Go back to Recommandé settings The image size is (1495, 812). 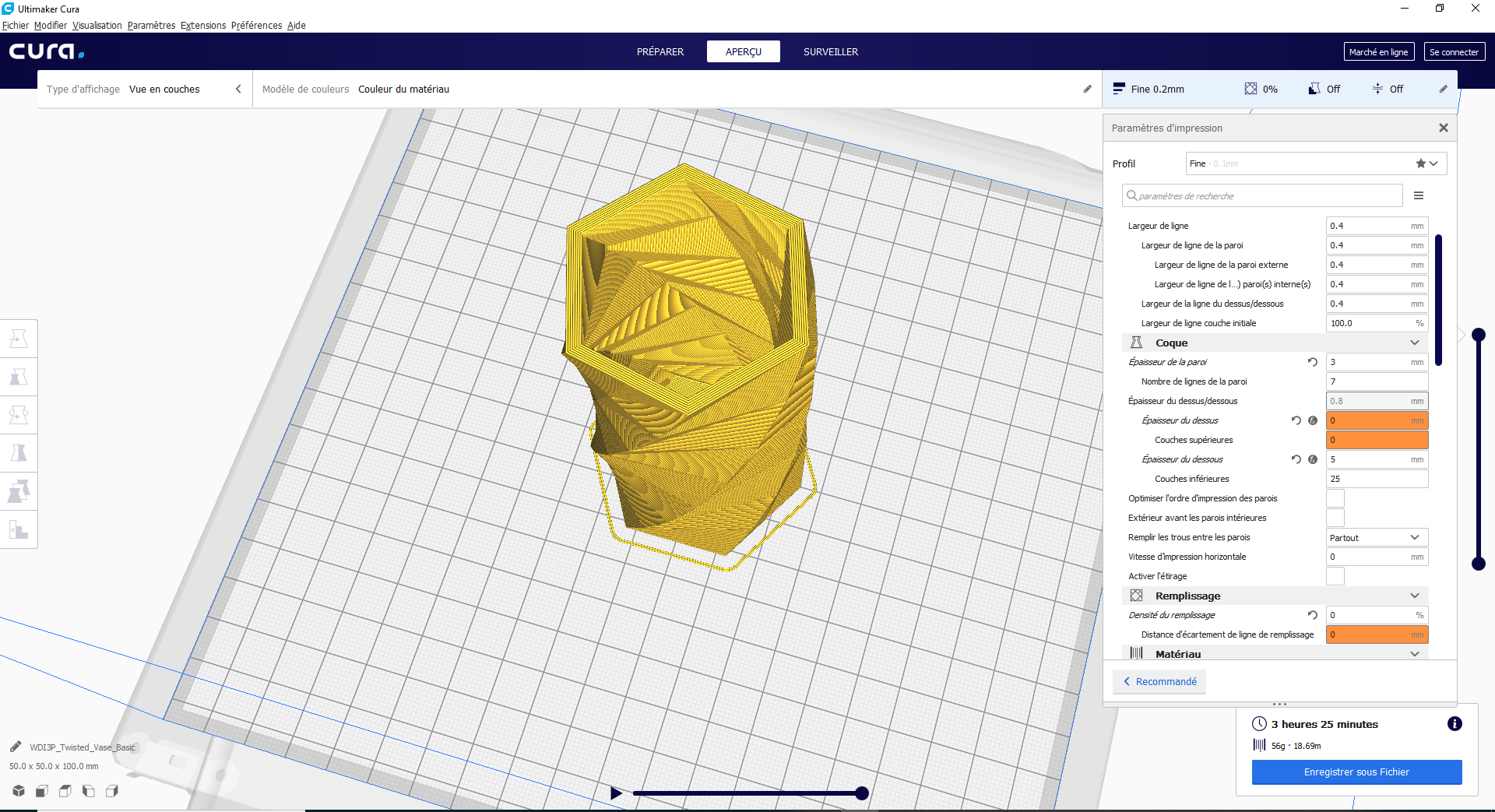(x=1159, y=682)
